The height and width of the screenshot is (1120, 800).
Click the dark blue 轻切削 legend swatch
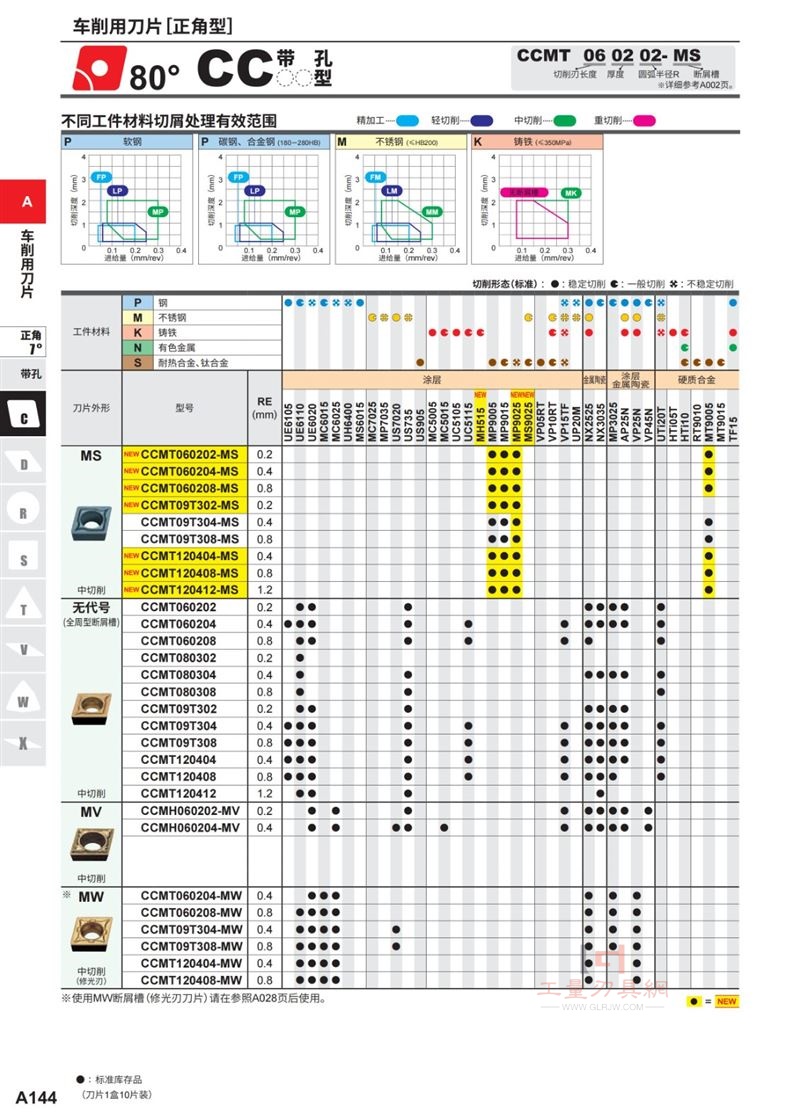pos(481,121)
